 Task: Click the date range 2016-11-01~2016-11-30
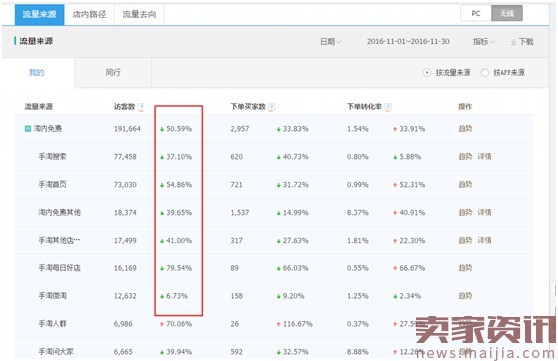pyautogui.click(x=408, y=42)
